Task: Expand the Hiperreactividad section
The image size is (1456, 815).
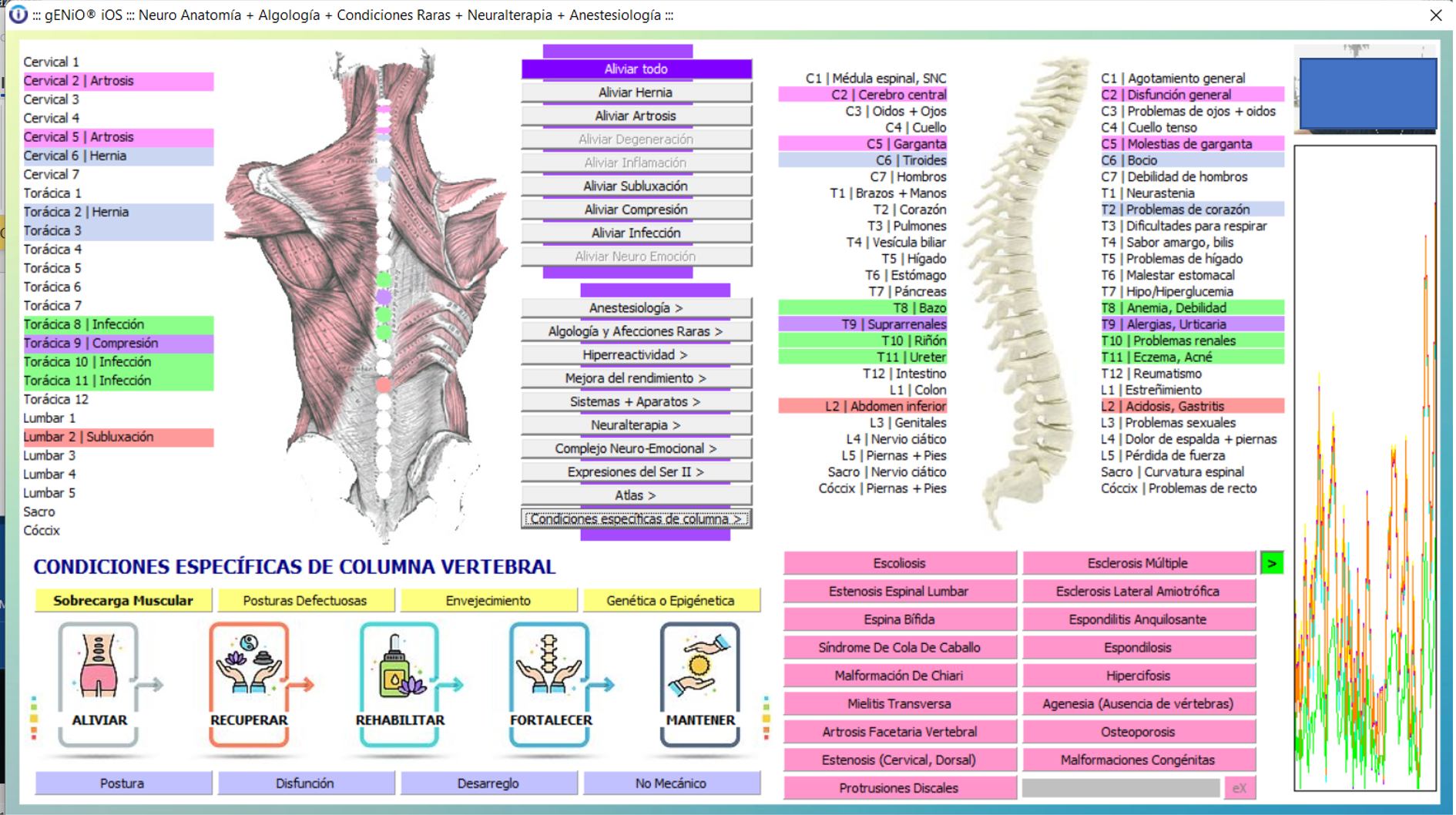Action: pos(636,355)
